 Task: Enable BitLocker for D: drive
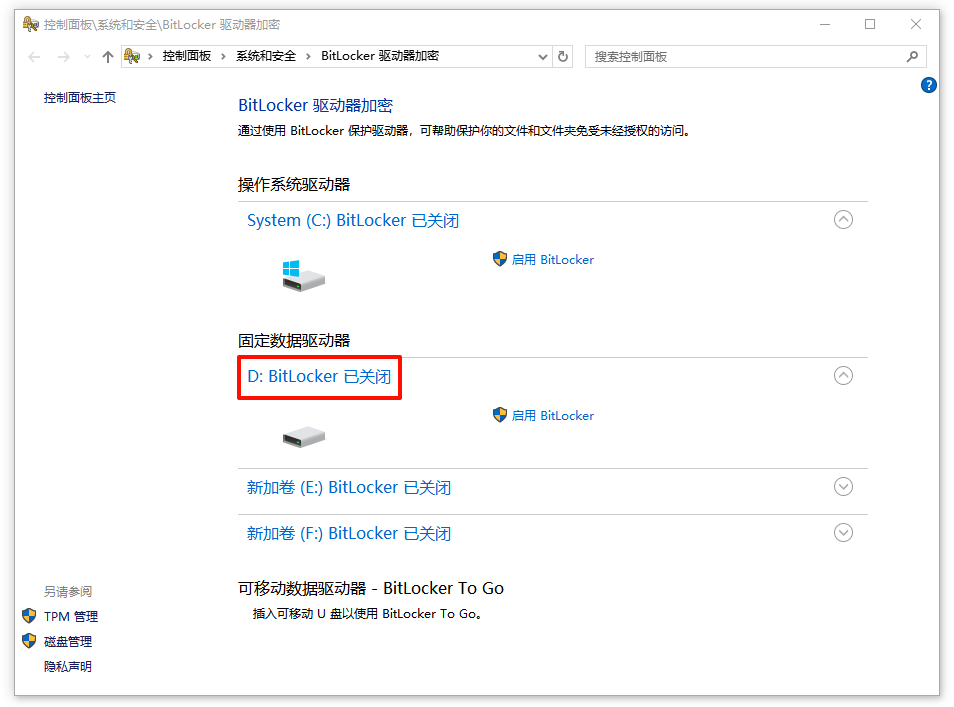pos(552,416)
